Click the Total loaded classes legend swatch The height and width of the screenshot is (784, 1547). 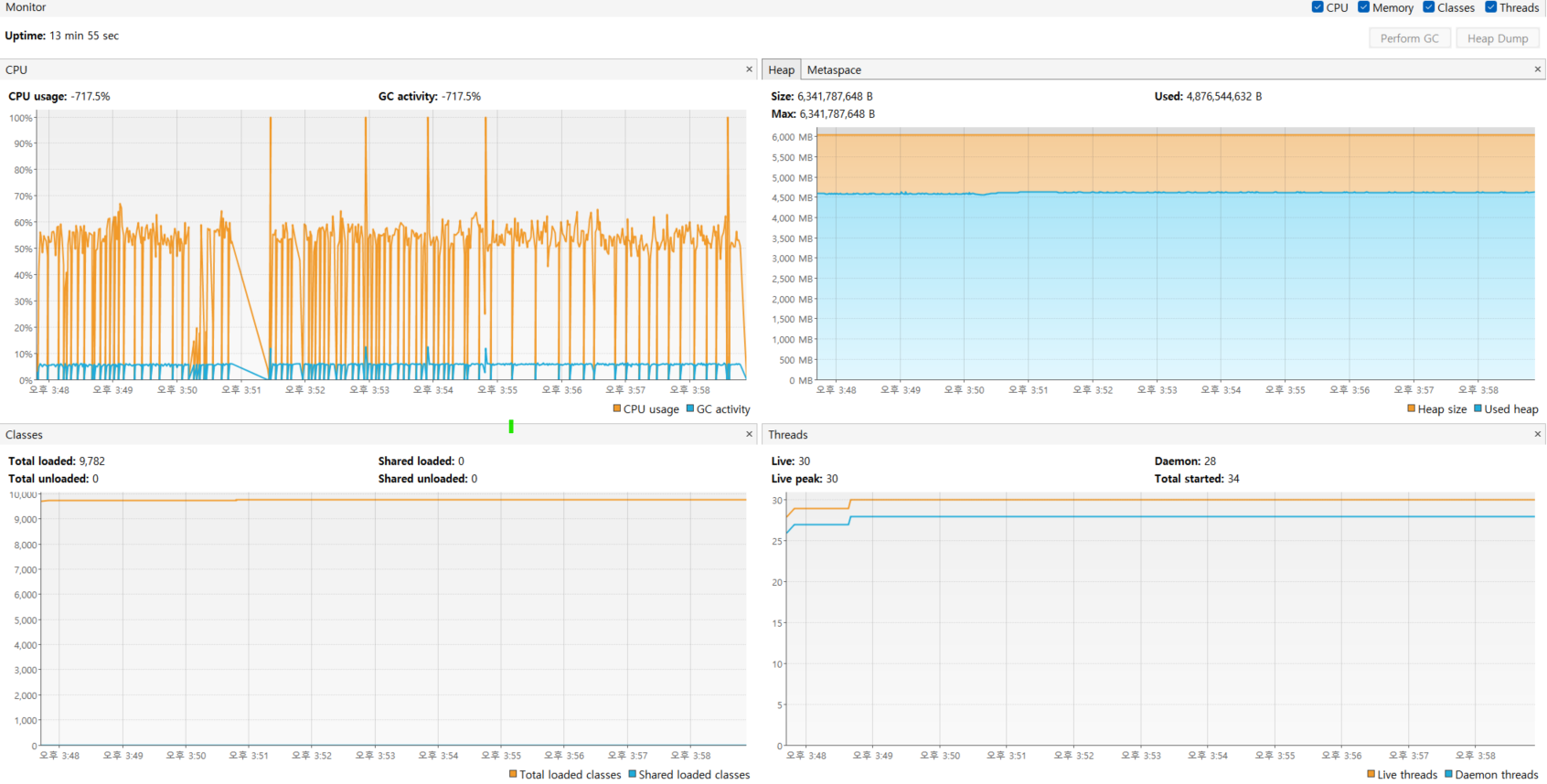click(x=514, y=774)
